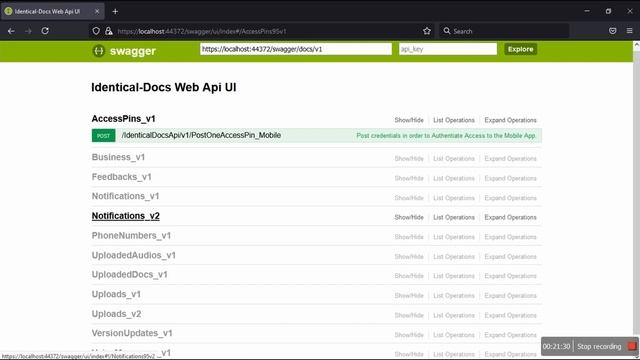640x360 pixels.
Task: Click List Operations for UploadedDocs_v1
Action: click(454, 276)
